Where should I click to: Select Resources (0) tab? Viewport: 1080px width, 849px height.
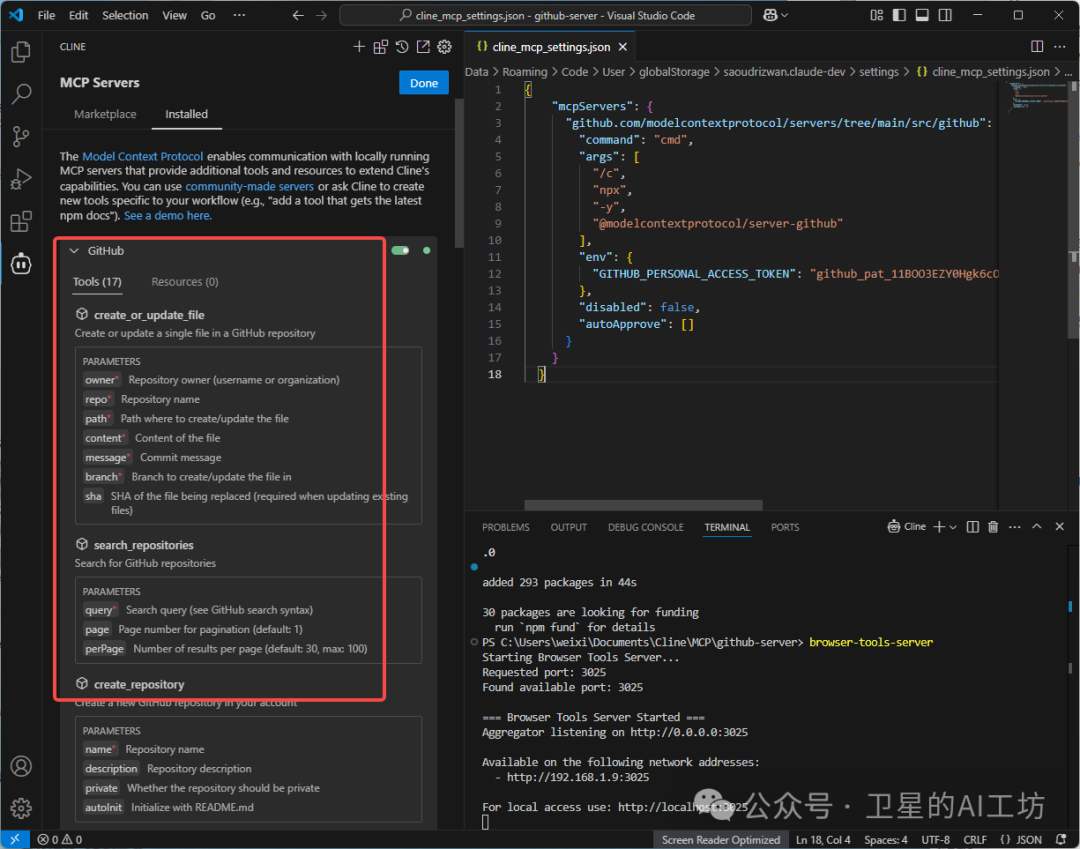(x=185, y=282)
